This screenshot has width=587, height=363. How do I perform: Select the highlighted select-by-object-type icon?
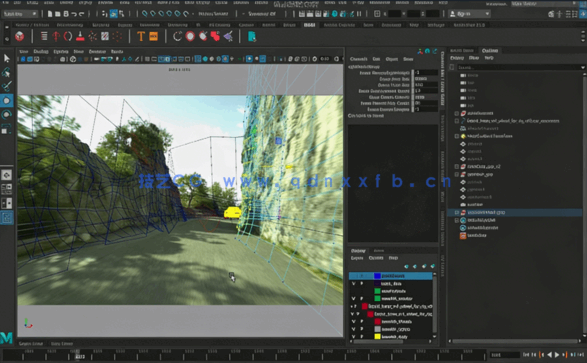click(113, 14)
